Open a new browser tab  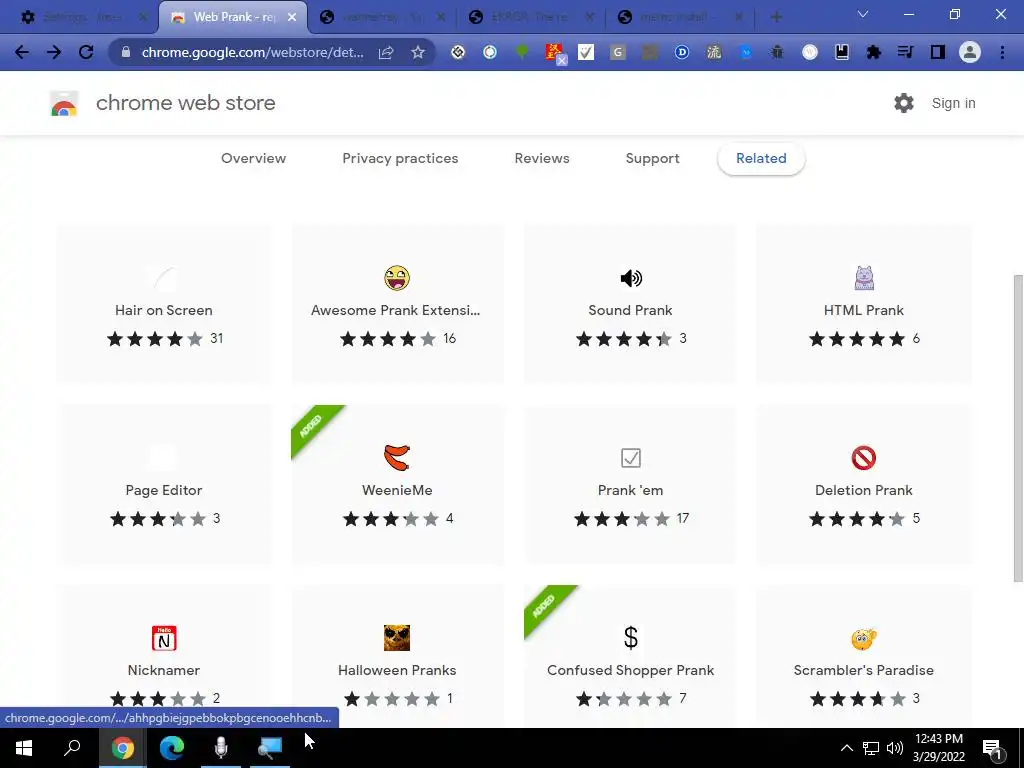[x=776, y=17]
